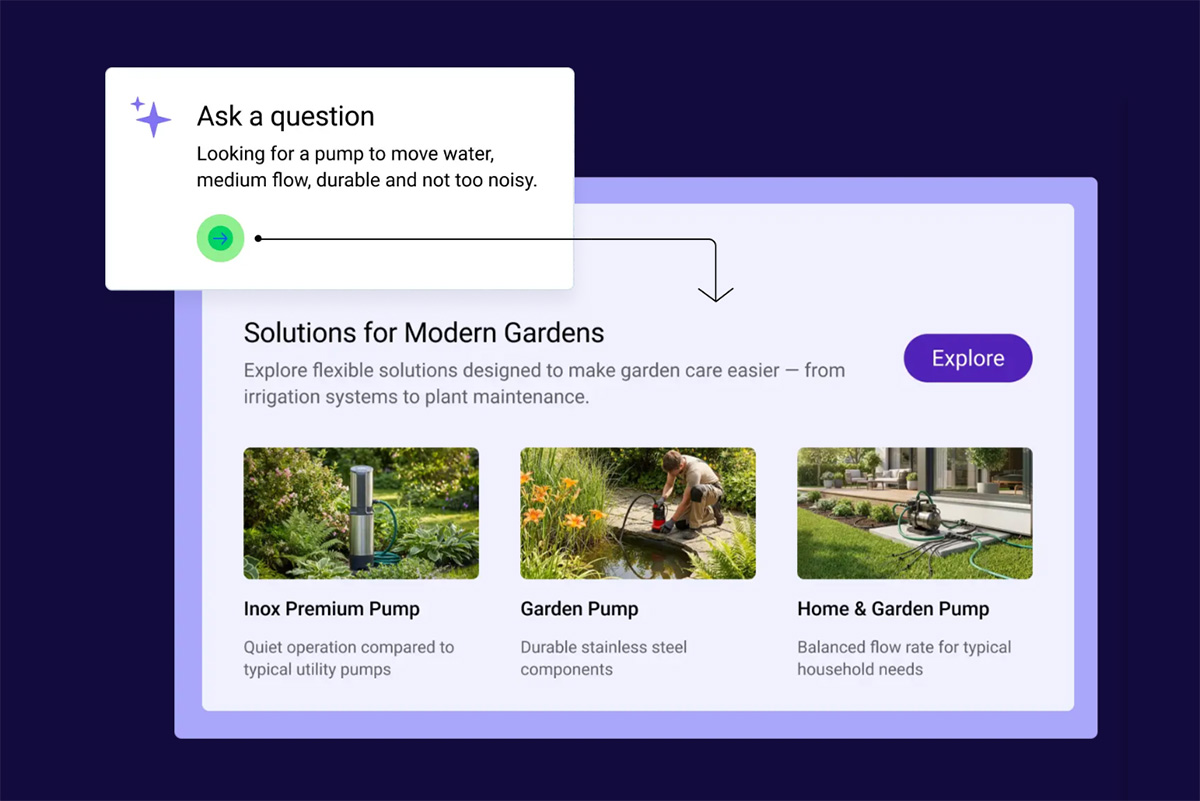This screenshot has height=801, width=1200.
Task: Click the Solutions for Modern Gardens heading
Action: pyautogui.click(x=424, y=332)
